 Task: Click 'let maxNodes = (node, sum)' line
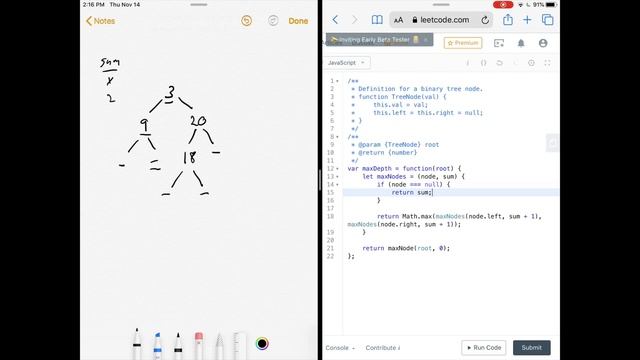(413, 177)
